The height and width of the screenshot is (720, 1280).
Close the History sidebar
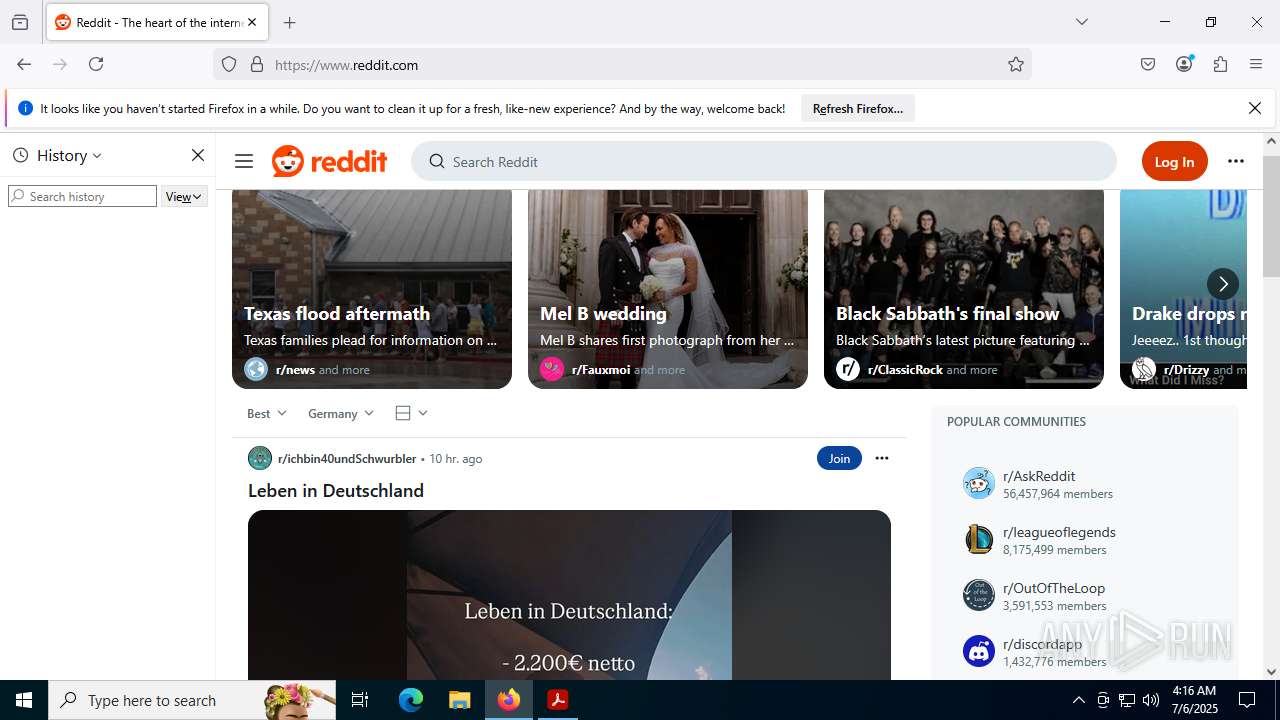[198, 155]
